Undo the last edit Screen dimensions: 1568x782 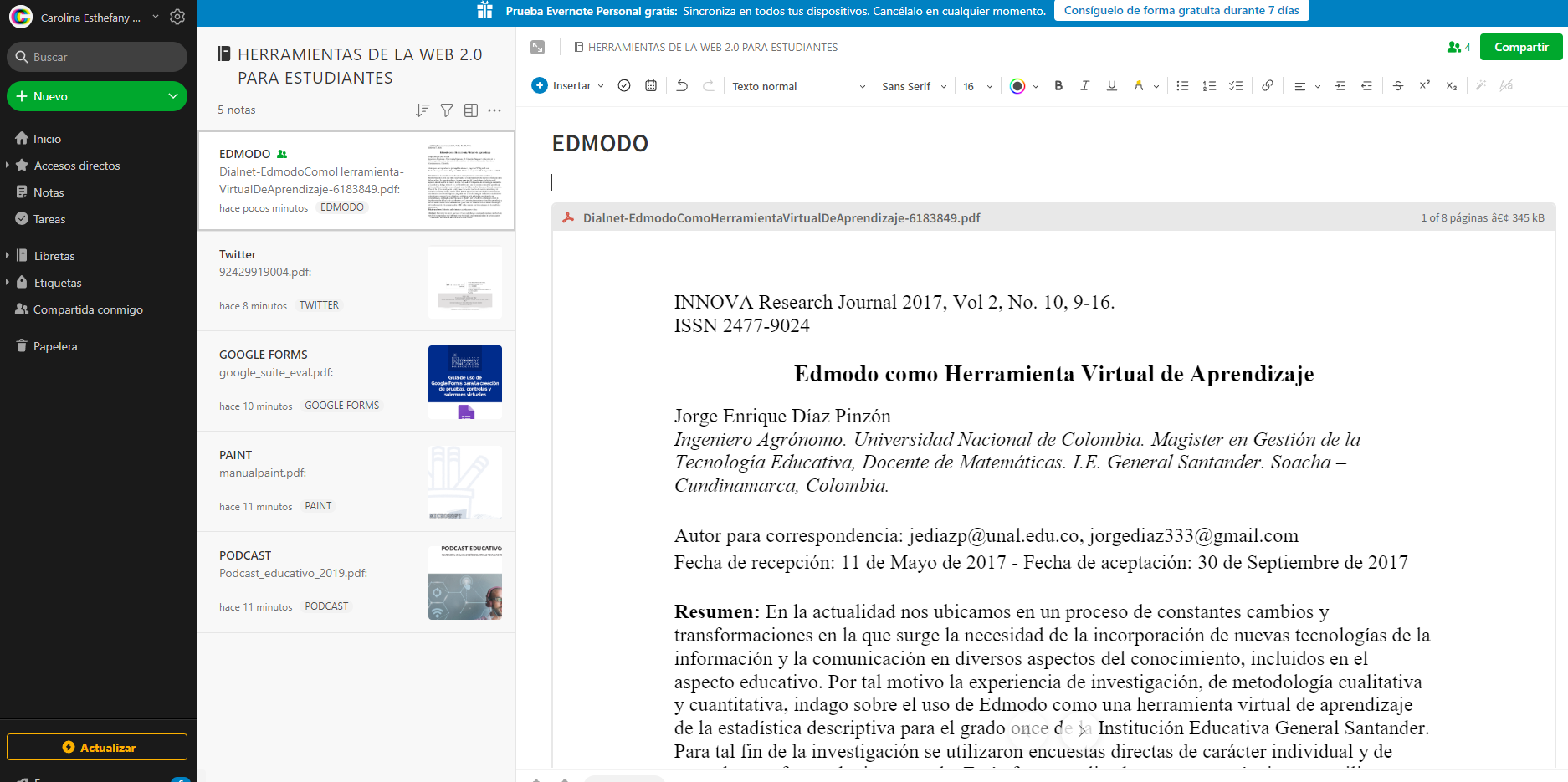[682, 85]
